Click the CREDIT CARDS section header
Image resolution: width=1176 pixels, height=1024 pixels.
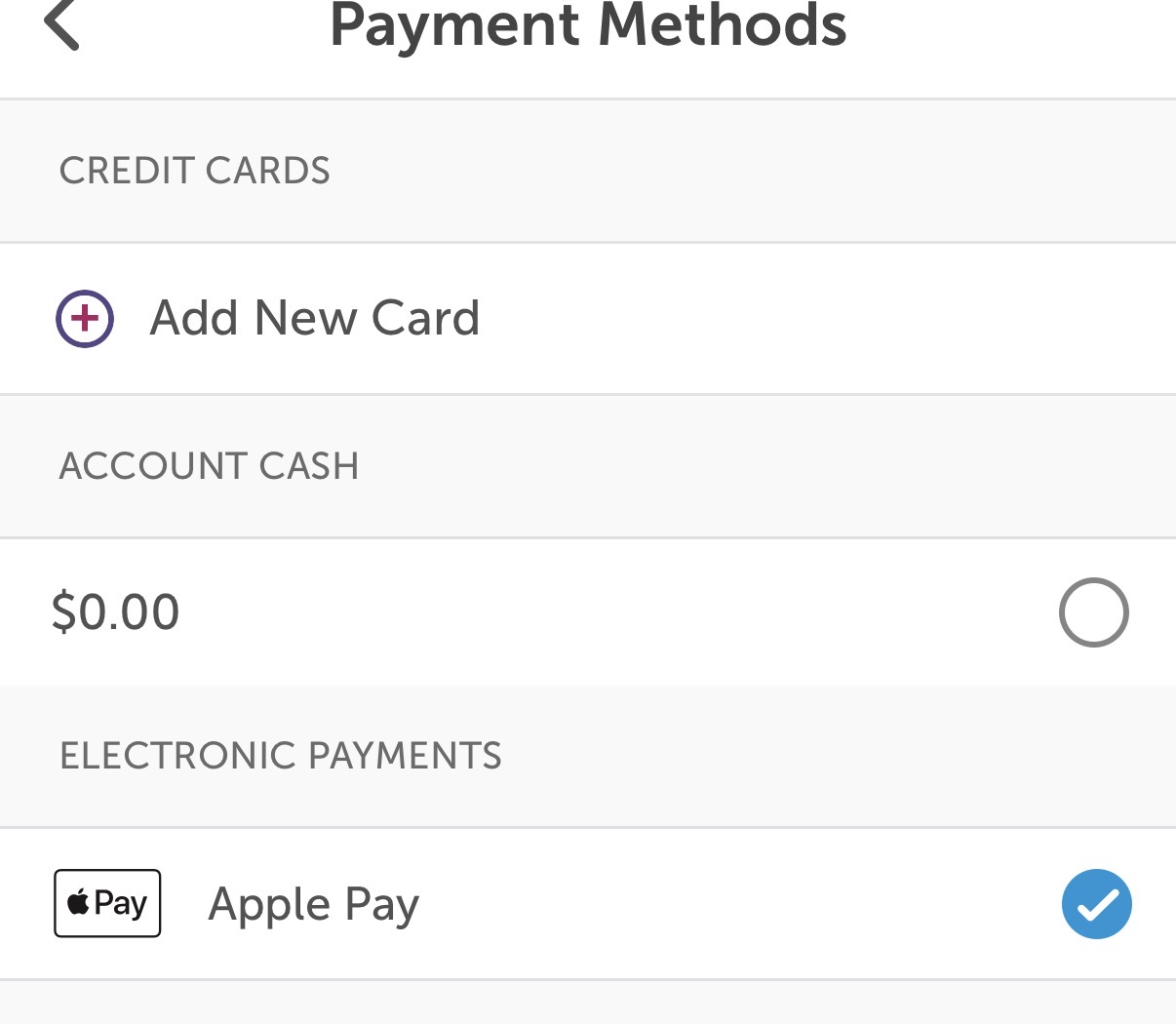(x=195, y=171)
